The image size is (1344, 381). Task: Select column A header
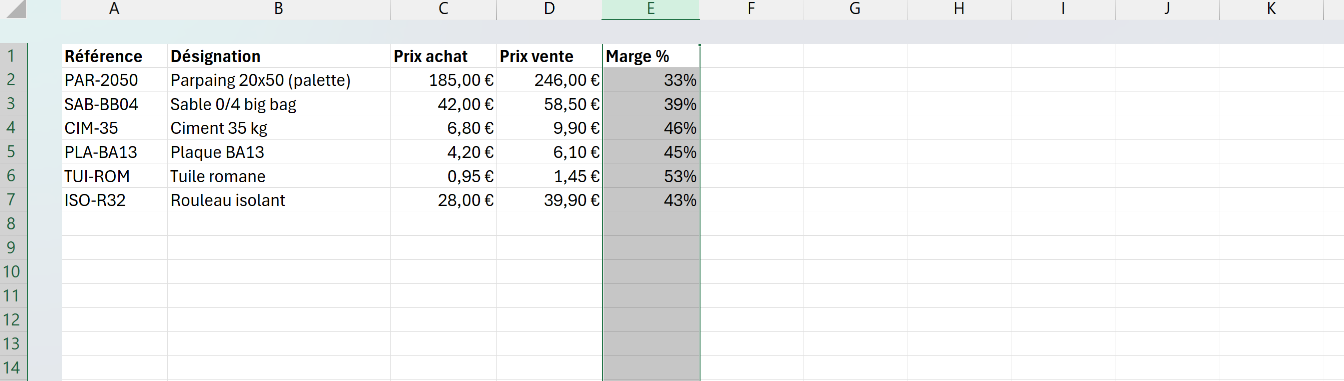point(114,9)
